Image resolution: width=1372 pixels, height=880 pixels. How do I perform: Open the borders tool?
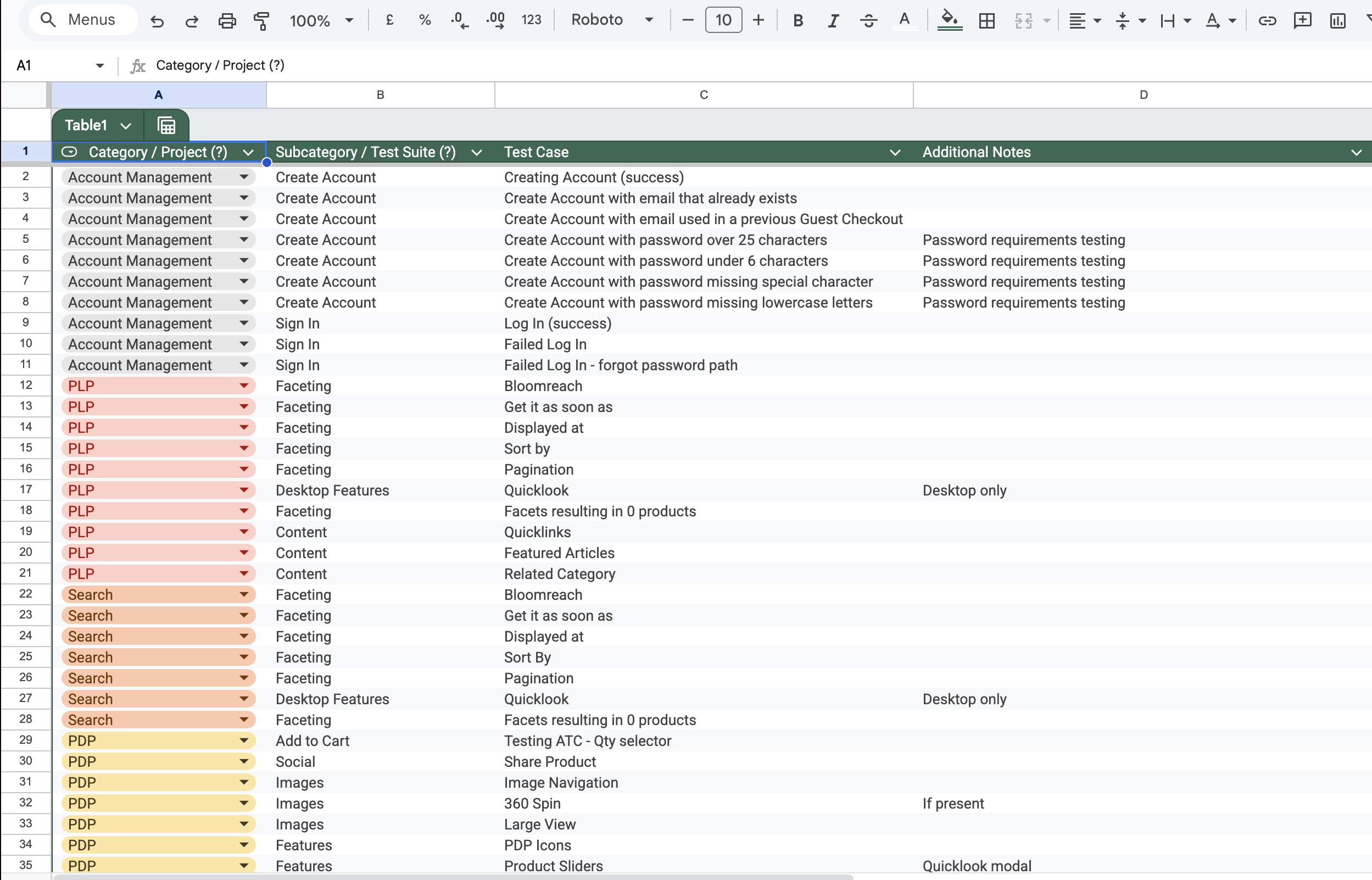986,21
